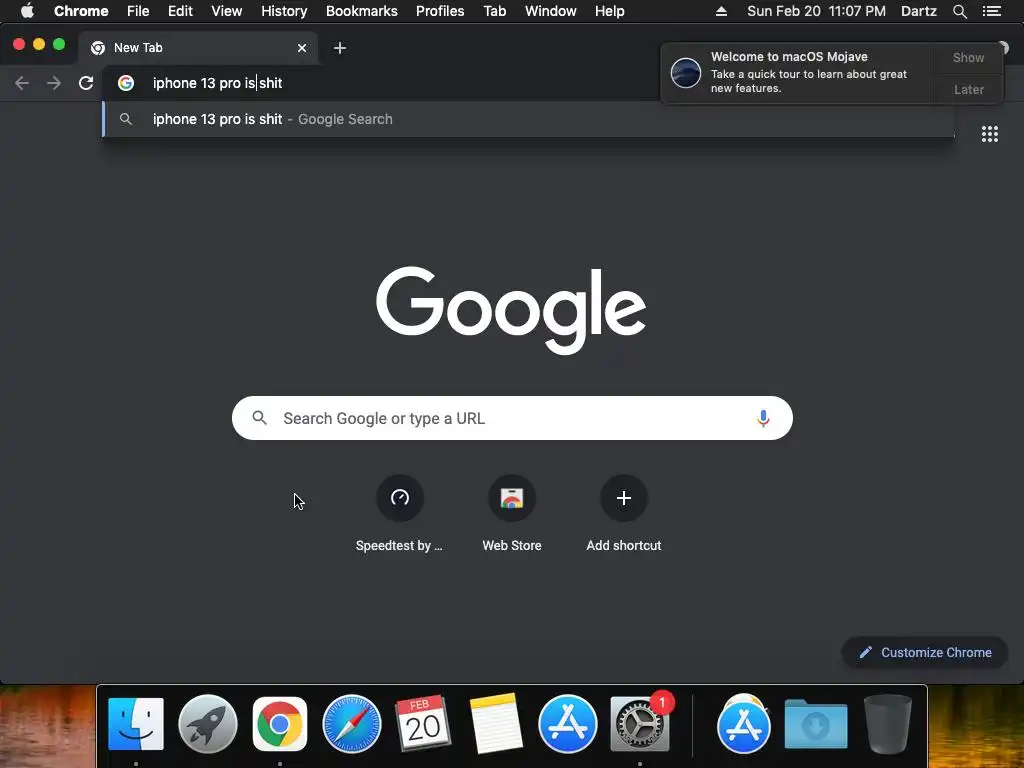The width and height of the screenshot is (1024, 768).
Task: Open the Google apps grid
Action: pyautogui.click(x=989, y=134)
